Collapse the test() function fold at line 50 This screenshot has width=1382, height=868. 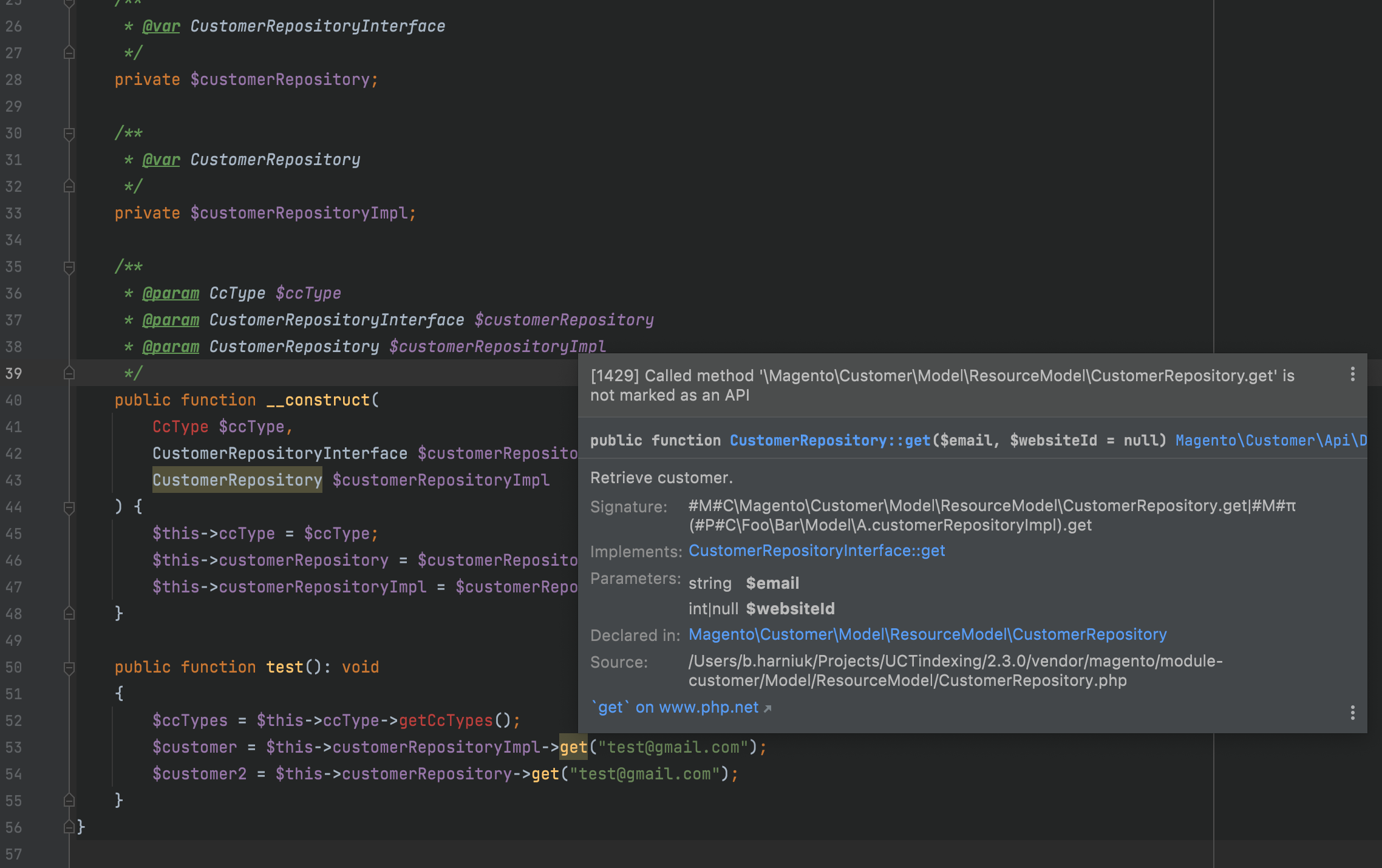[x=69, y=667]
